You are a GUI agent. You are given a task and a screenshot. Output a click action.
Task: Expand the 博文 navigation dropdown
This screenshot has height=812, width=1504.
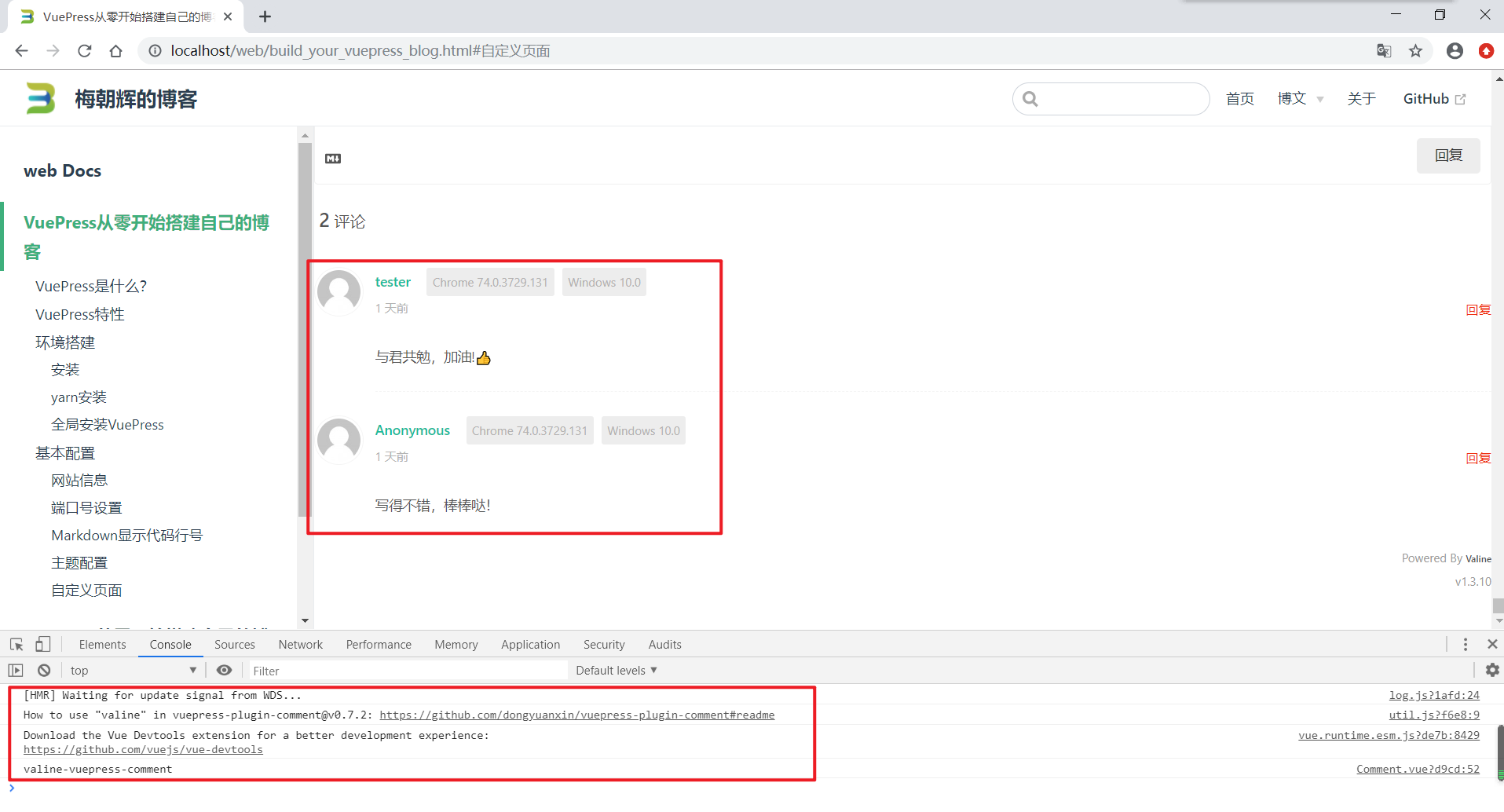pos(1301,99)
